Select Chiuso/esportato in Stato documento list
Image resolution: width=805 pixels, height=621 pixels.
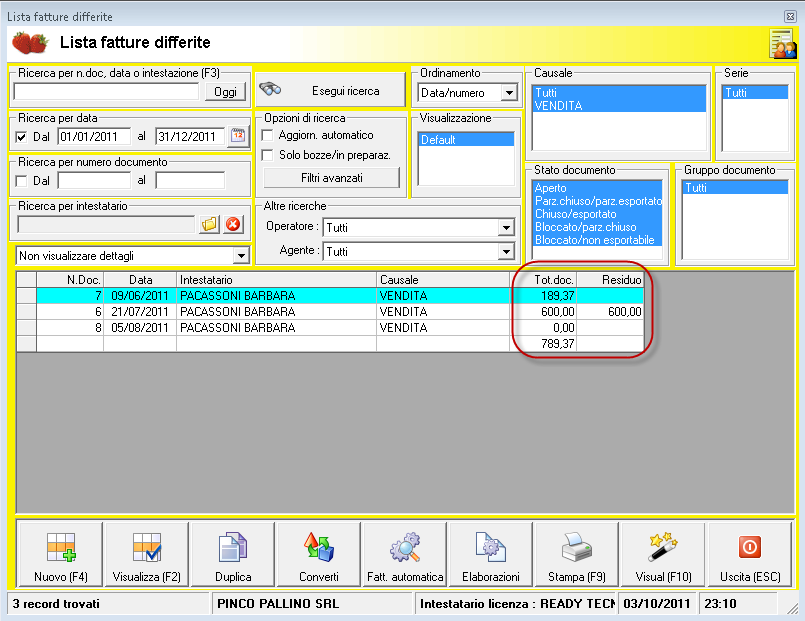(x=577, y=214)
